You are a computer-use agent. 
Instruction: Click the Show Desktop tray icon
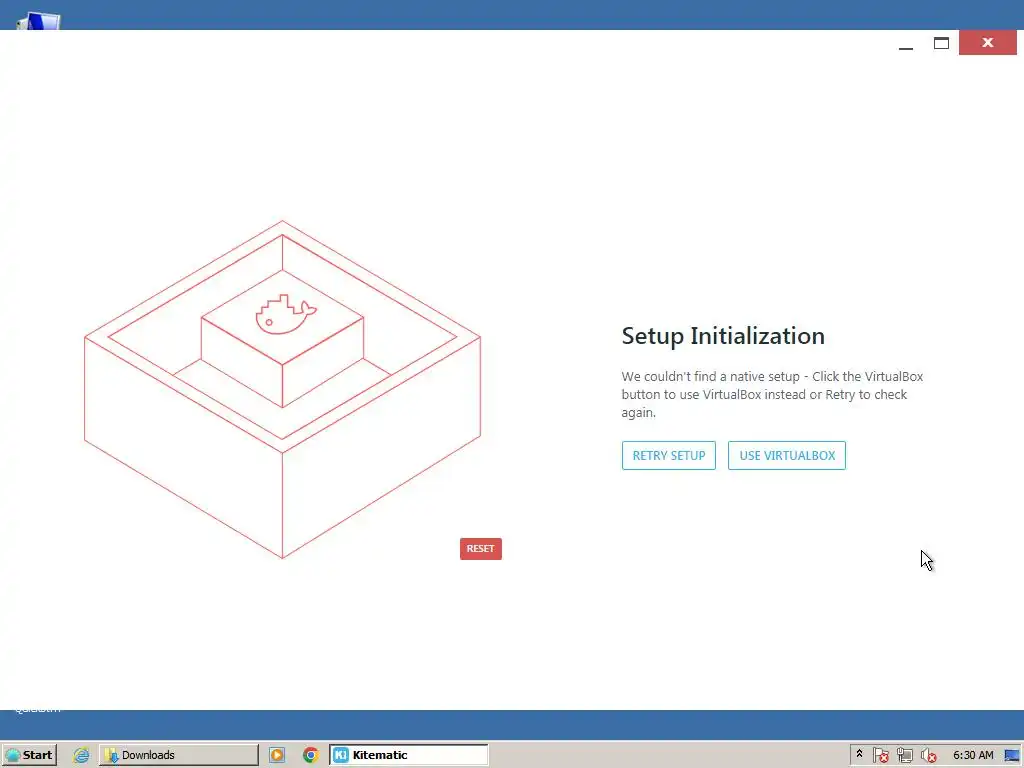(x=1012, y=755)
